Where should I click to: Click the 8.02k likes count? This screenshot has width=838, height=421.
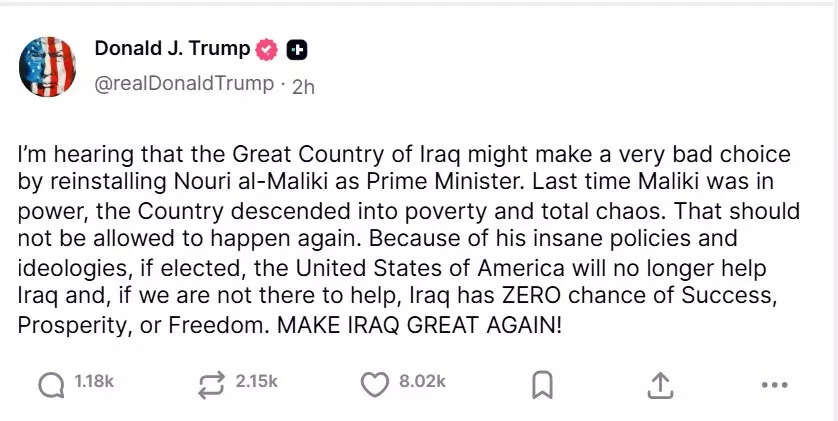(x=422, y=381)
